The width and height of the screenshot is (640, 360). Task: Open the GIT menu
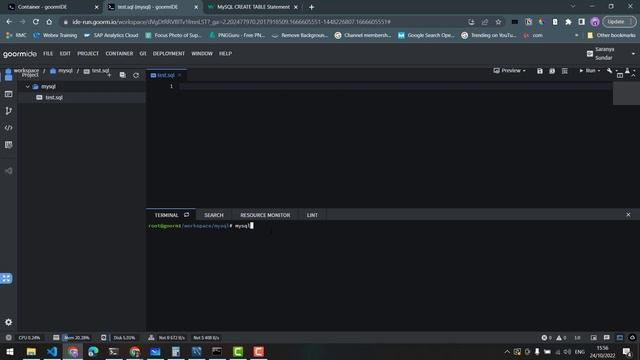143,53
